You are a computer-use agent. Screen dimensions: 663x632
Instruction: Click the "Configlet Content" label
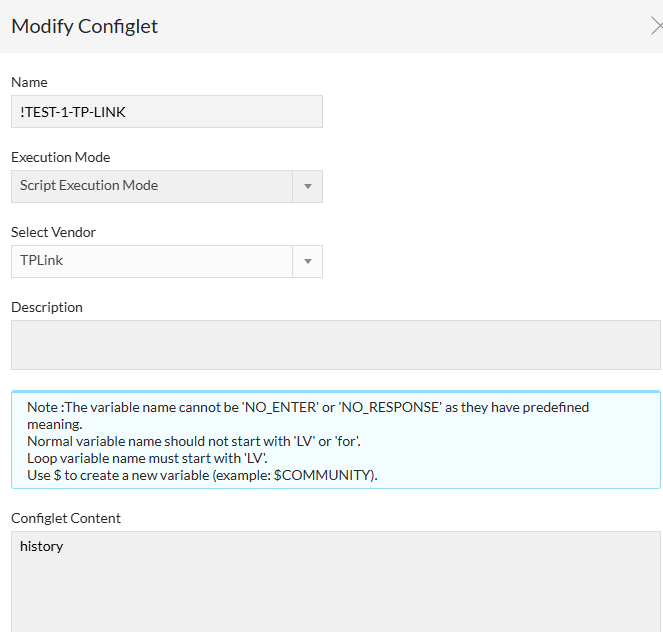point(66,518)
